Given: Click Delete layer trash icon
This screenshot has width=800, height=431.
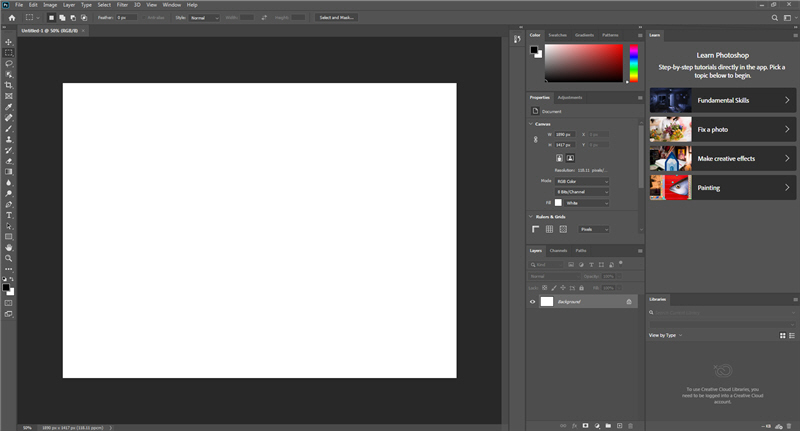Looking at the screenshot, I should tap(631, 425).
